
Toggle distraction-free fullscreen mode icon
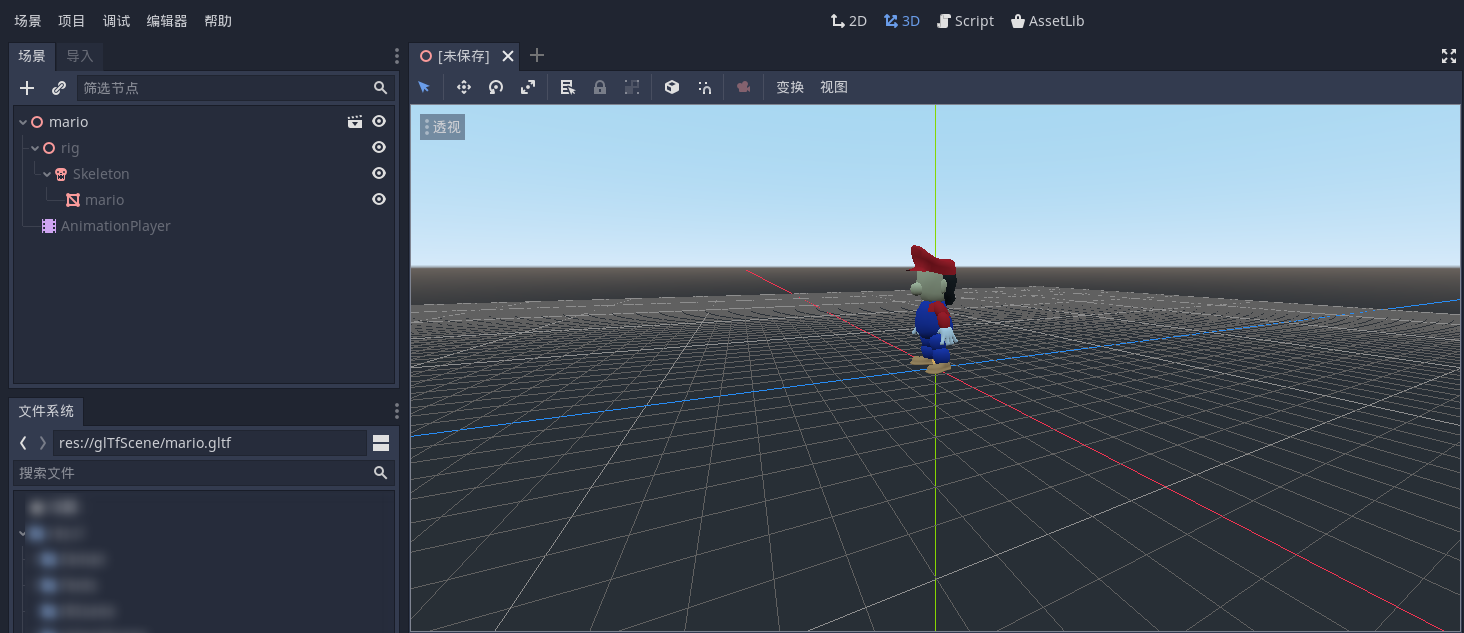pos(1448,56)
